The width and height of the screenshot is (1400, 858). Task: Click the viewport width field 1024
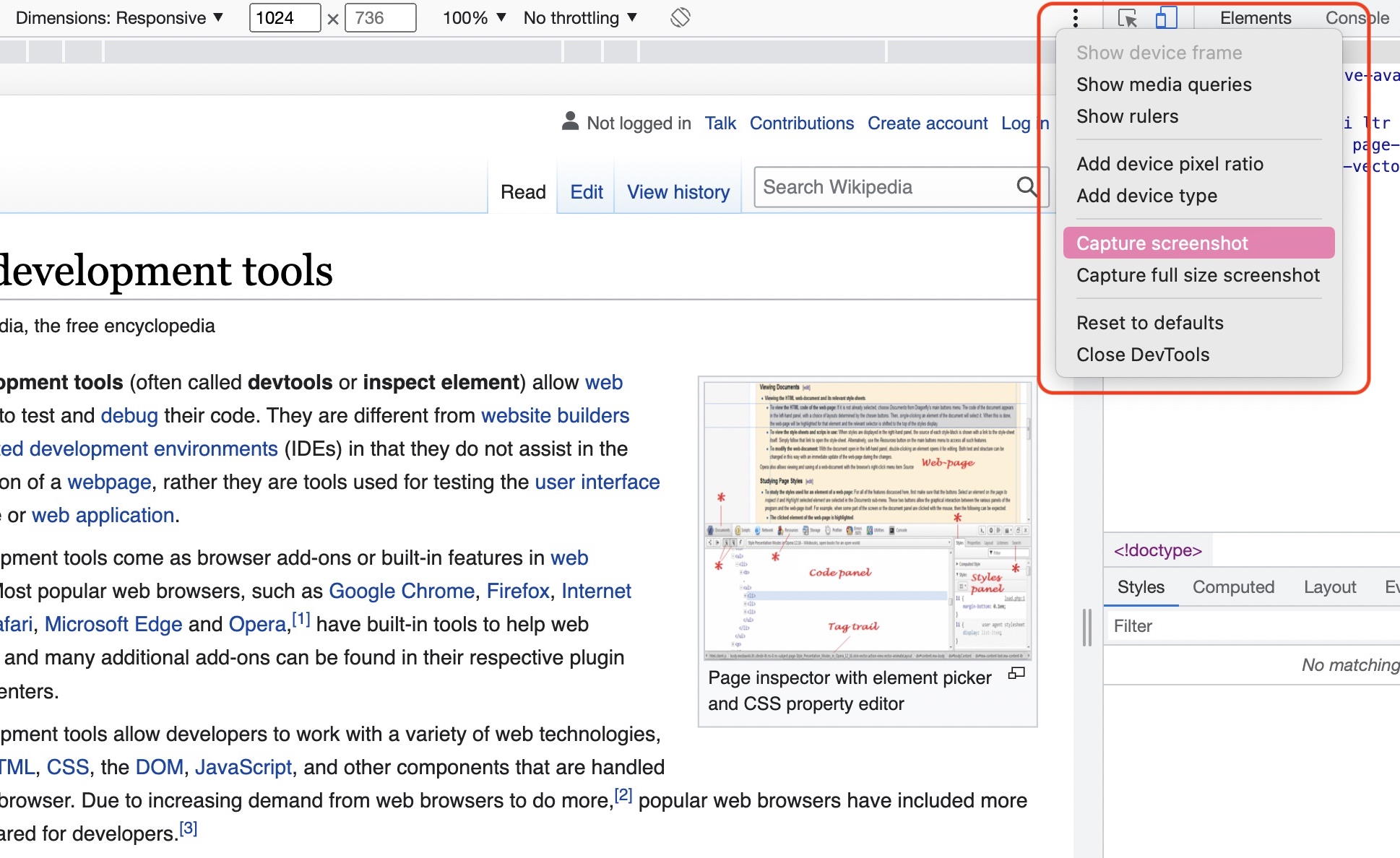(x=284, y=17)
